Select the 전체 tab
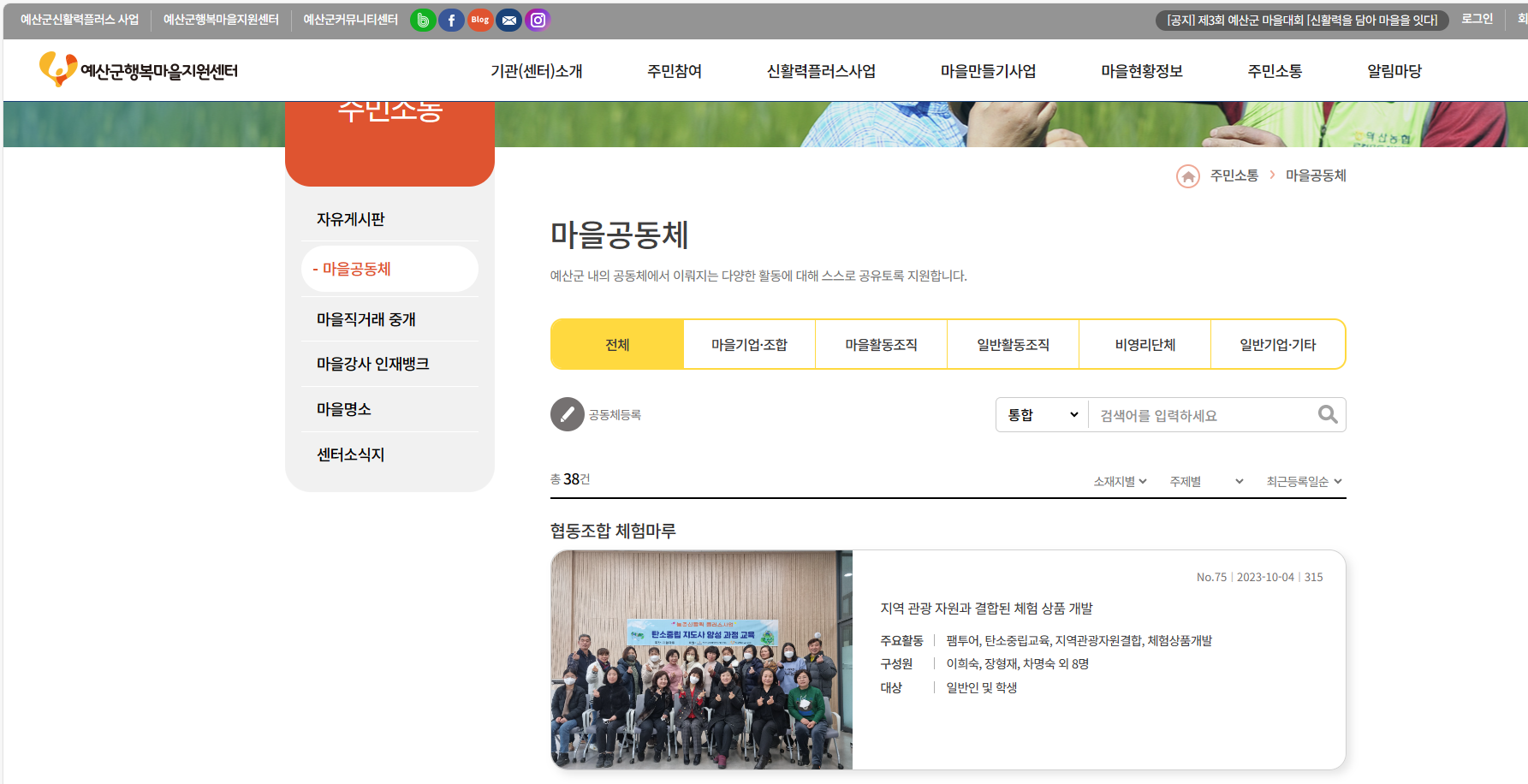 click(x=617, y=344)
